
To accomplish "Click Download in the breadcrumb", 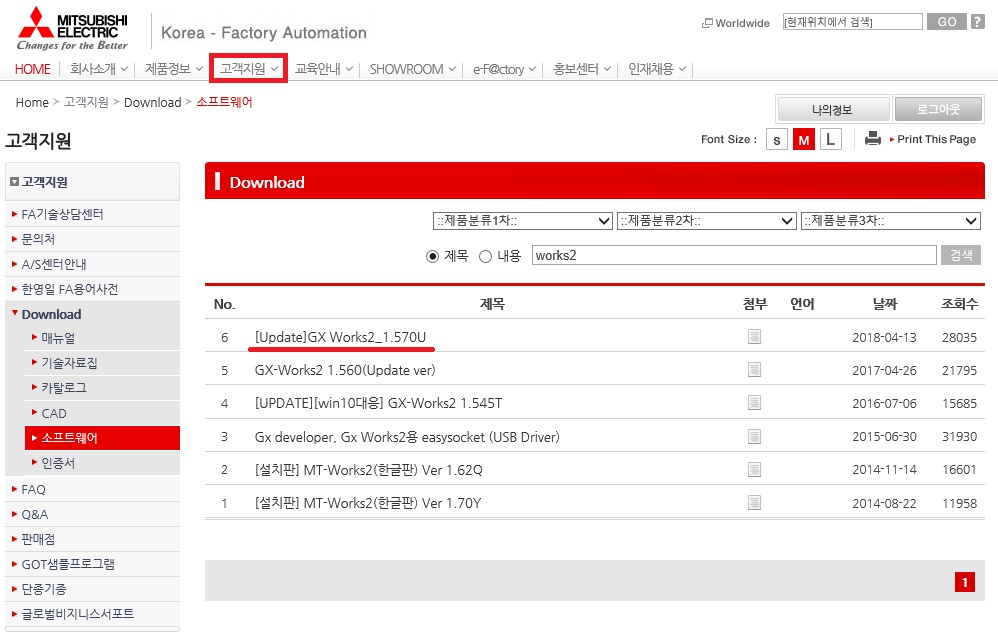I will coord(153,103).
